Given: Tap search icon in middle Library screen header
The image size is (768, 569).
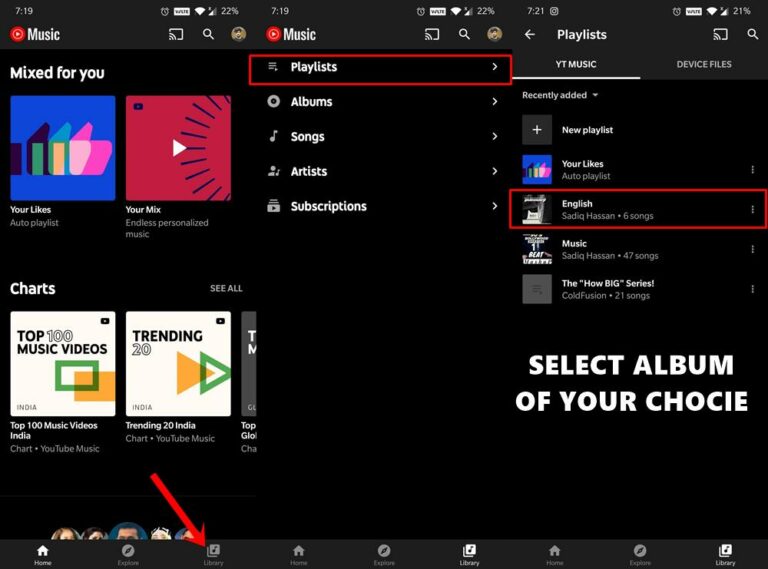Looking at the screenshot, I should [x=464, y=34].
